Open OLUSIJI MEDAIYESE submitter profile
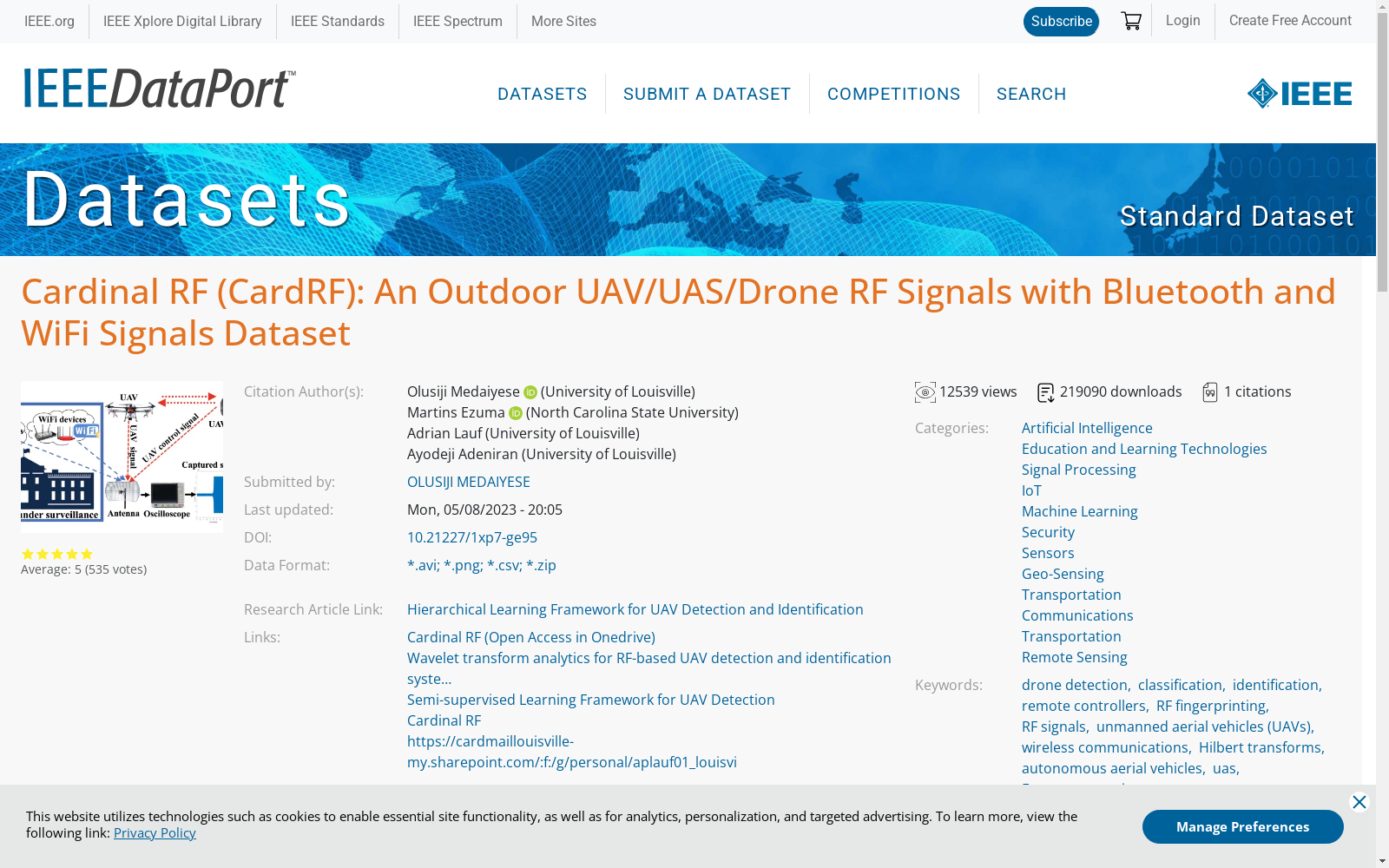This screenshot has height=868, width=1389. pyautogui.click(x=469, y=482)
